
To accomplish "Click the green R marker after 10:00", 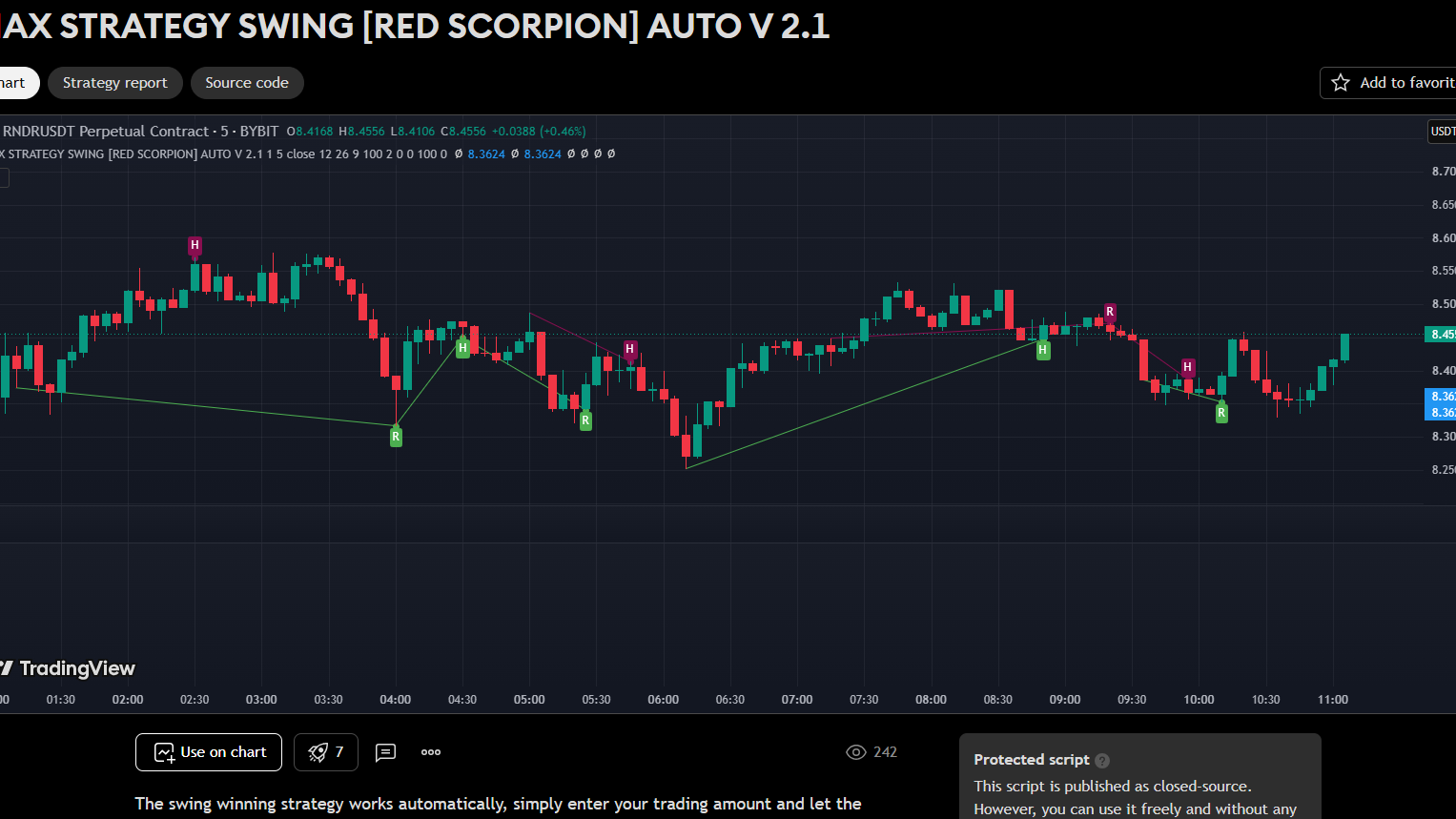I will [x=1221, y=413].
